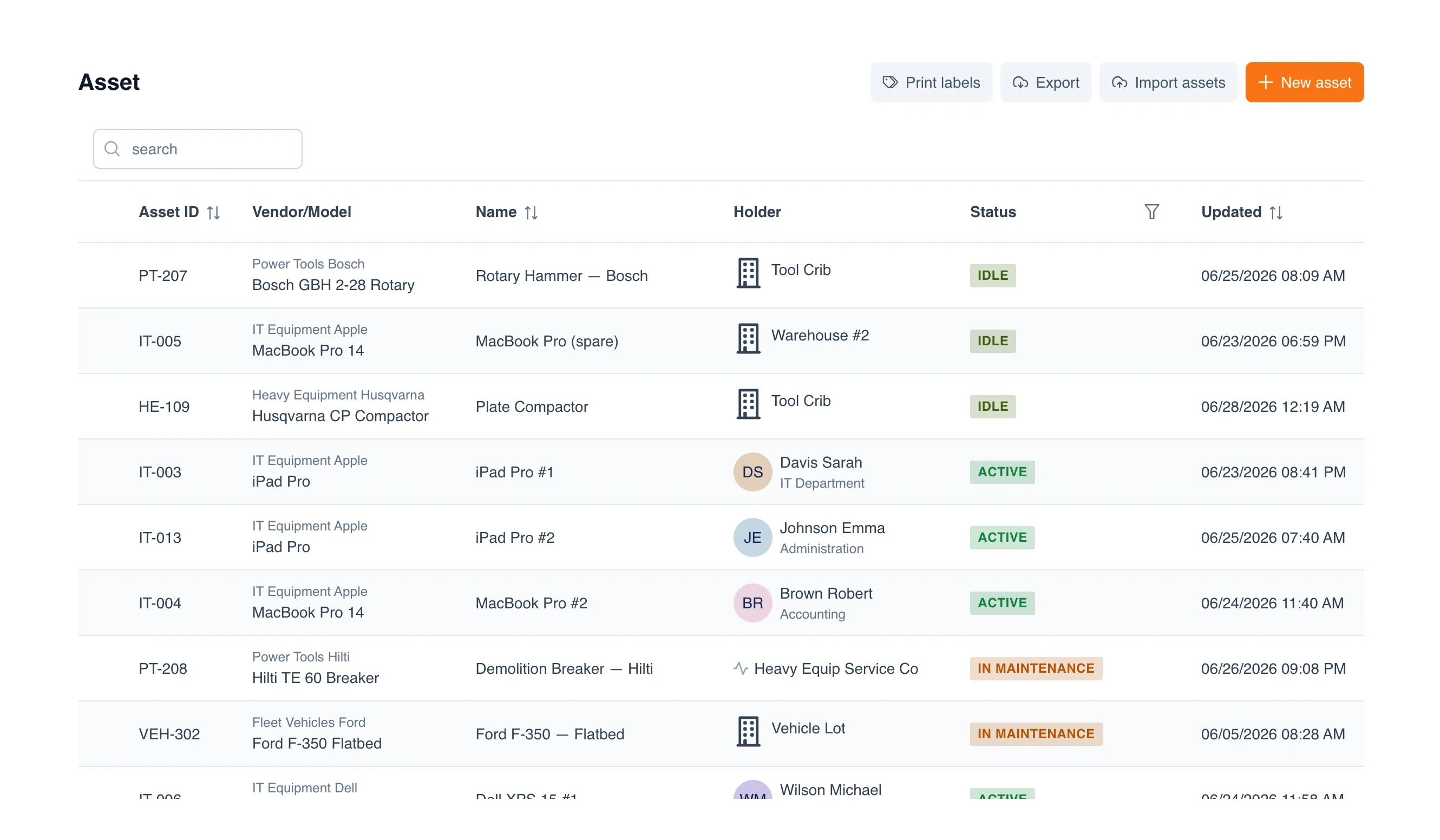
Task: Click name MacBook Pro (spare)
Action: [547, 341]
